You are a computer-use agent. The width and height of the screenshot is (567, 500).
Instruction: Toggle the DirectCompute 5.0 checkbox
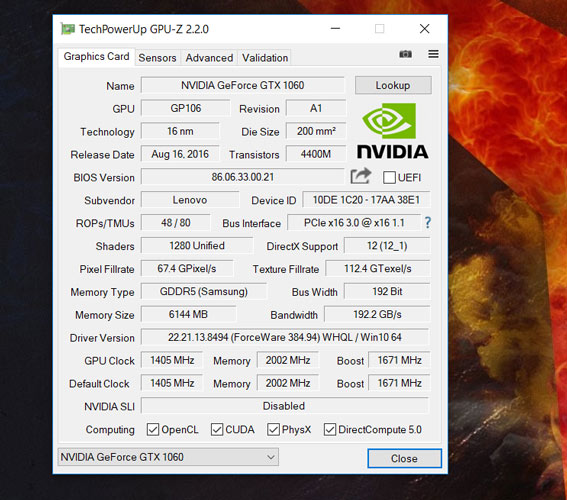click(329, 430)
